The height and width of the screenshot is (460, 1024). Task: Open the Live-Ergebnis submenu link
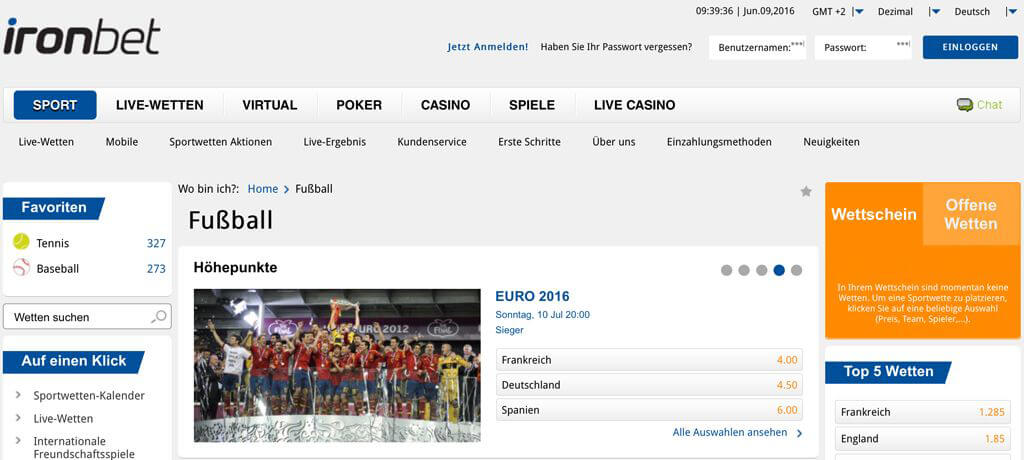(334, 142)
